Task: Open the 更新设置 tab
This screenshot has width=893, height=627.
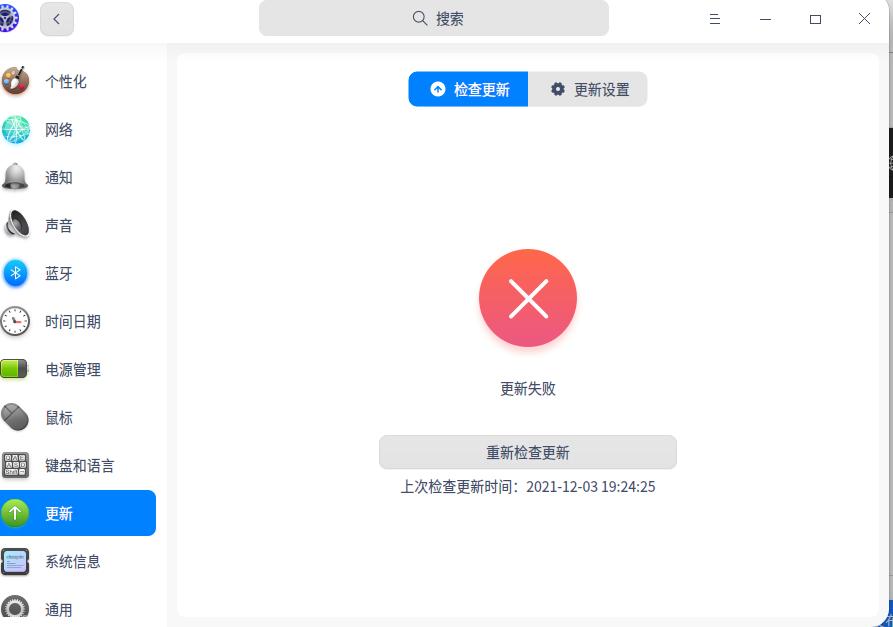Action: (x=588, y=89)
